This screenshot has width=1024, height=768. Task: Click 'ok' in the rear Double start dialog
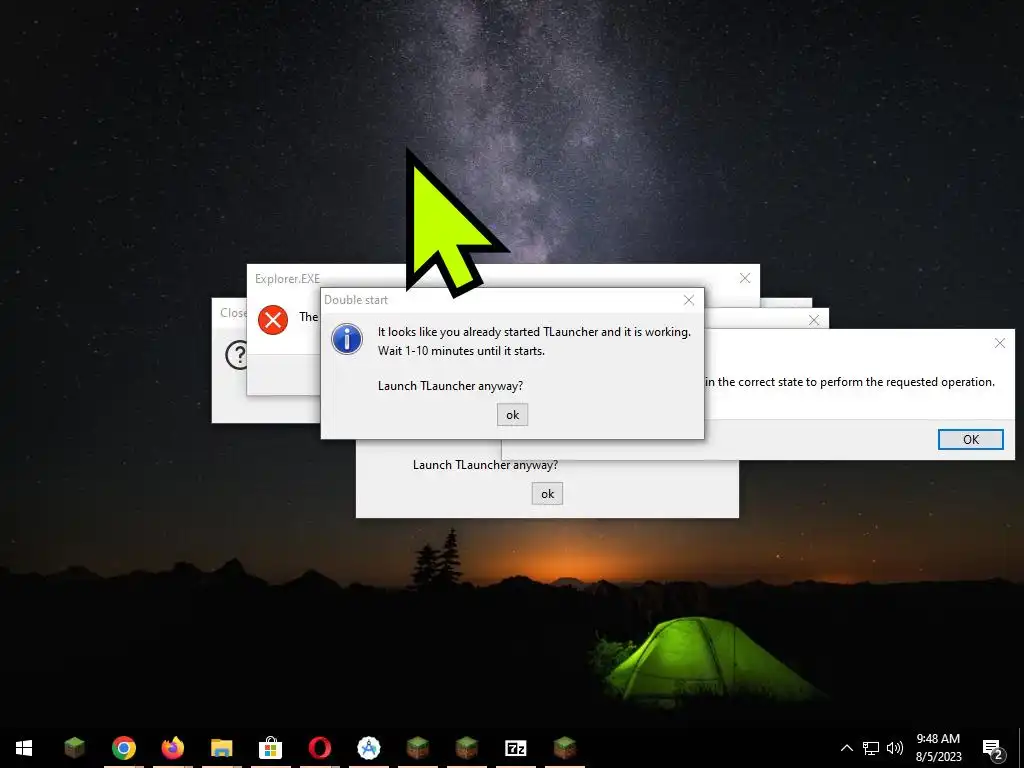click(547, 494)
